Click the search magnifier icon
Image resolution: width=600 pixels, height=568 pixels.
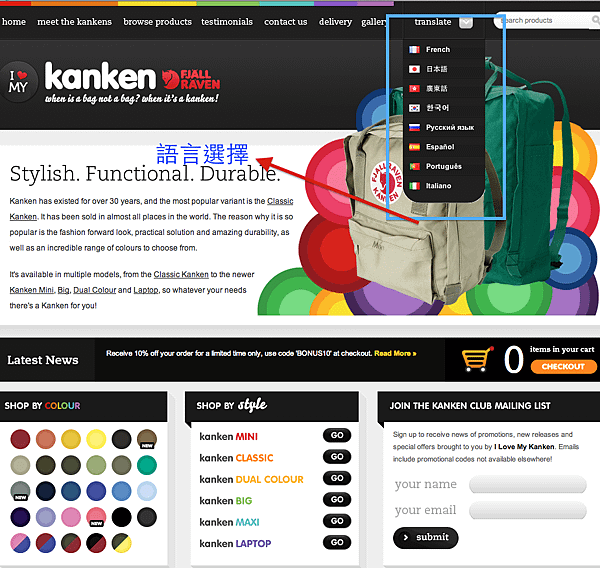tap(596, 20)
